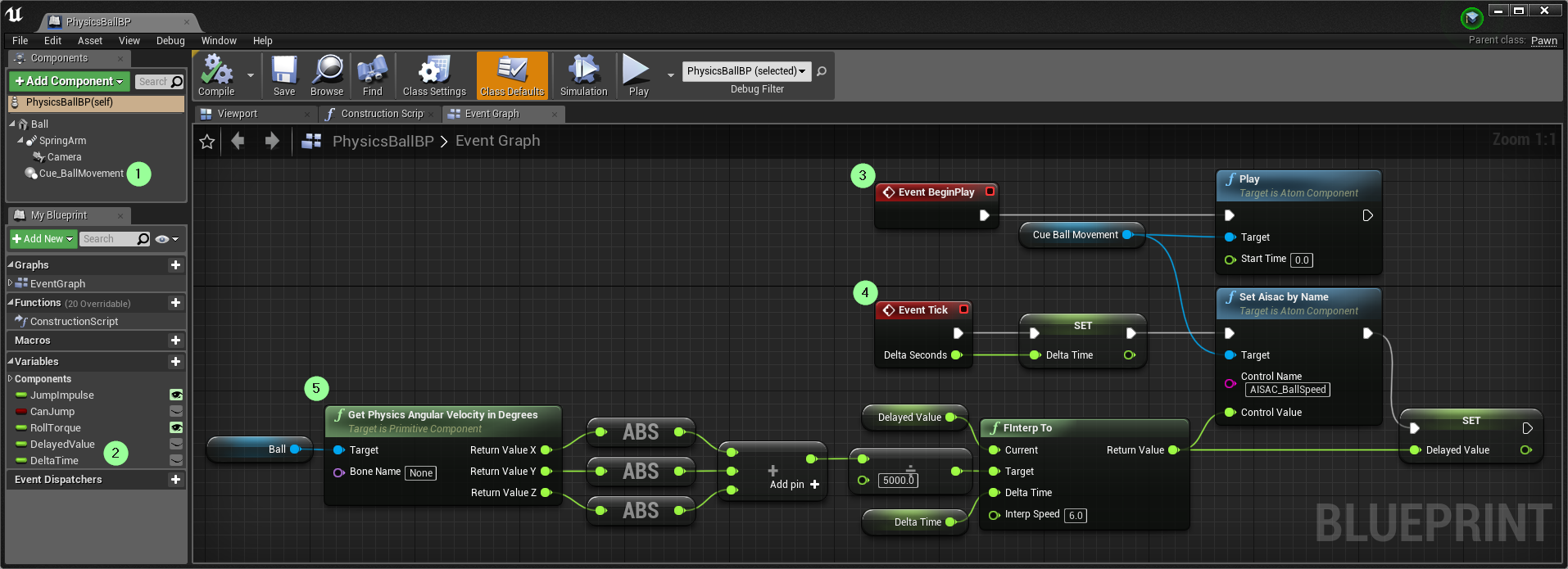Open compile options dropdown arrow
This screenshot has height=569, width=1568.
(x=251, y=75)
